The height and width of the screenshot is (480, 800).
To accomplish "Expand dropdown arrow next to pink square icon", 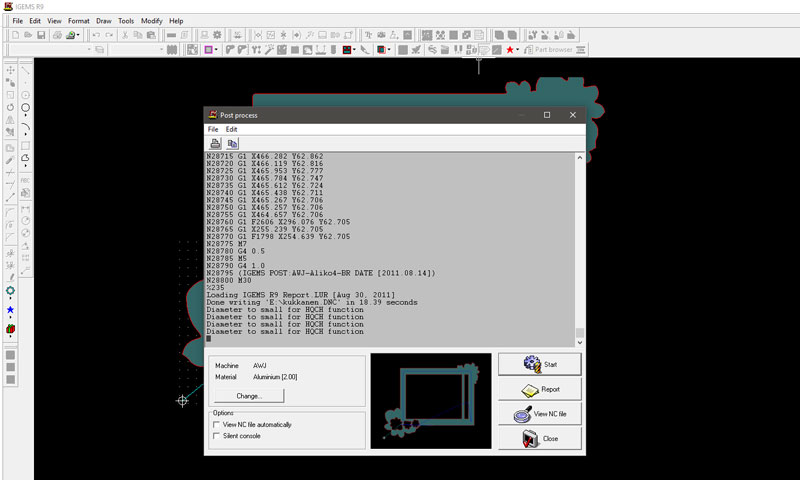I will (216, 49).
